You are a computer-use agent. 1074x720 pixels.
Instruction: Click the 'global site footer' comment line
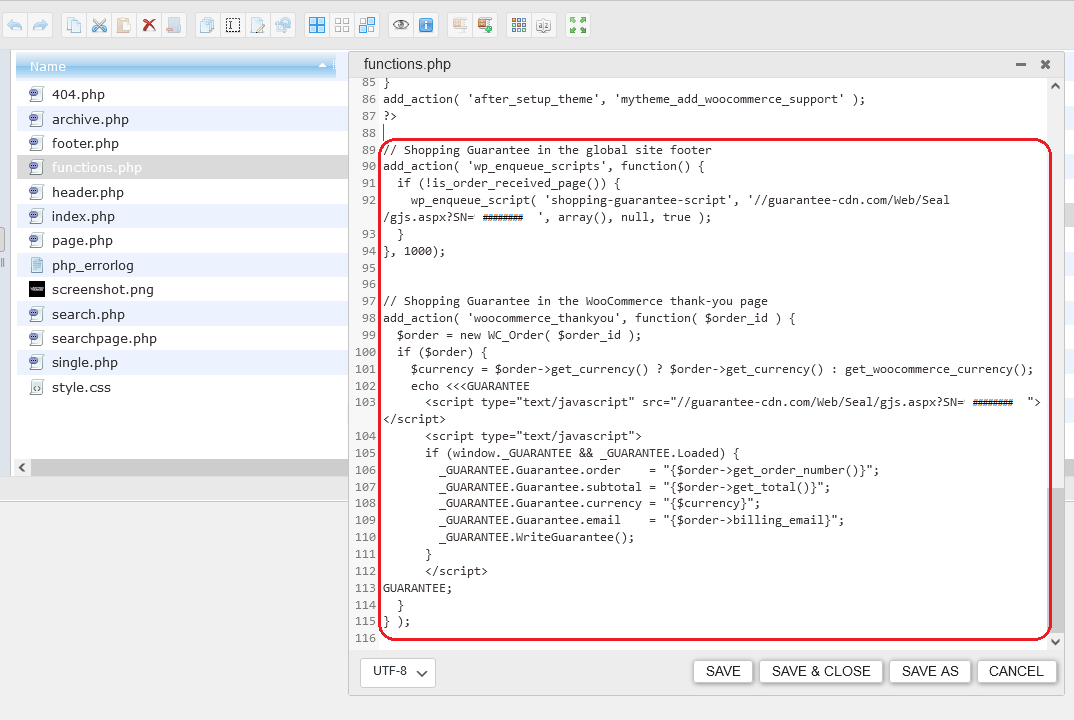click(x=547, y=150)
